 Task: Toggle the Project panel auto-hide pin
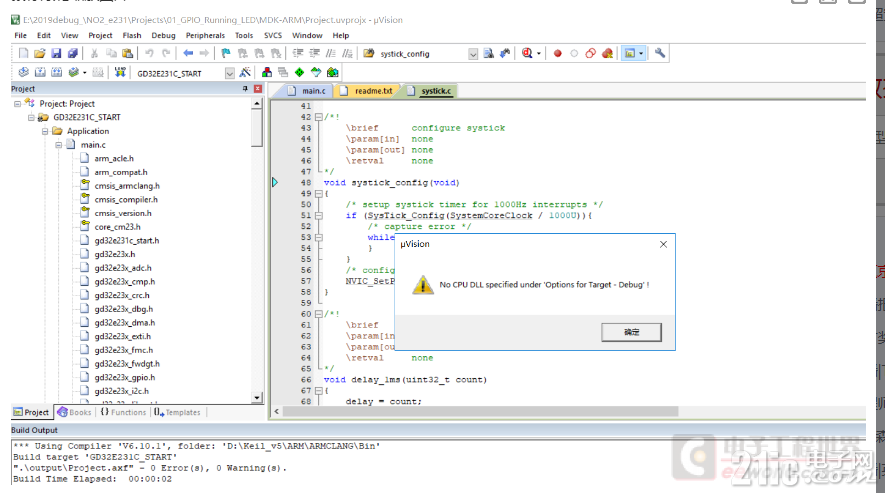click(x=245, y=89)
